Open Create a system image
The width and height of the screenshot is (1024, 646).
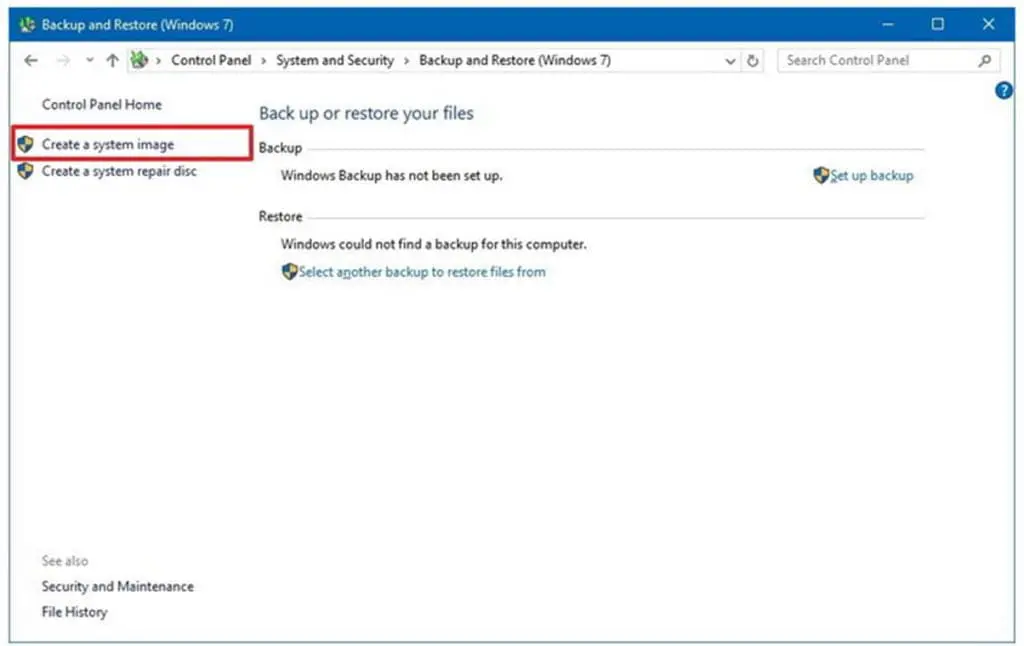click(x=108, y=144)
